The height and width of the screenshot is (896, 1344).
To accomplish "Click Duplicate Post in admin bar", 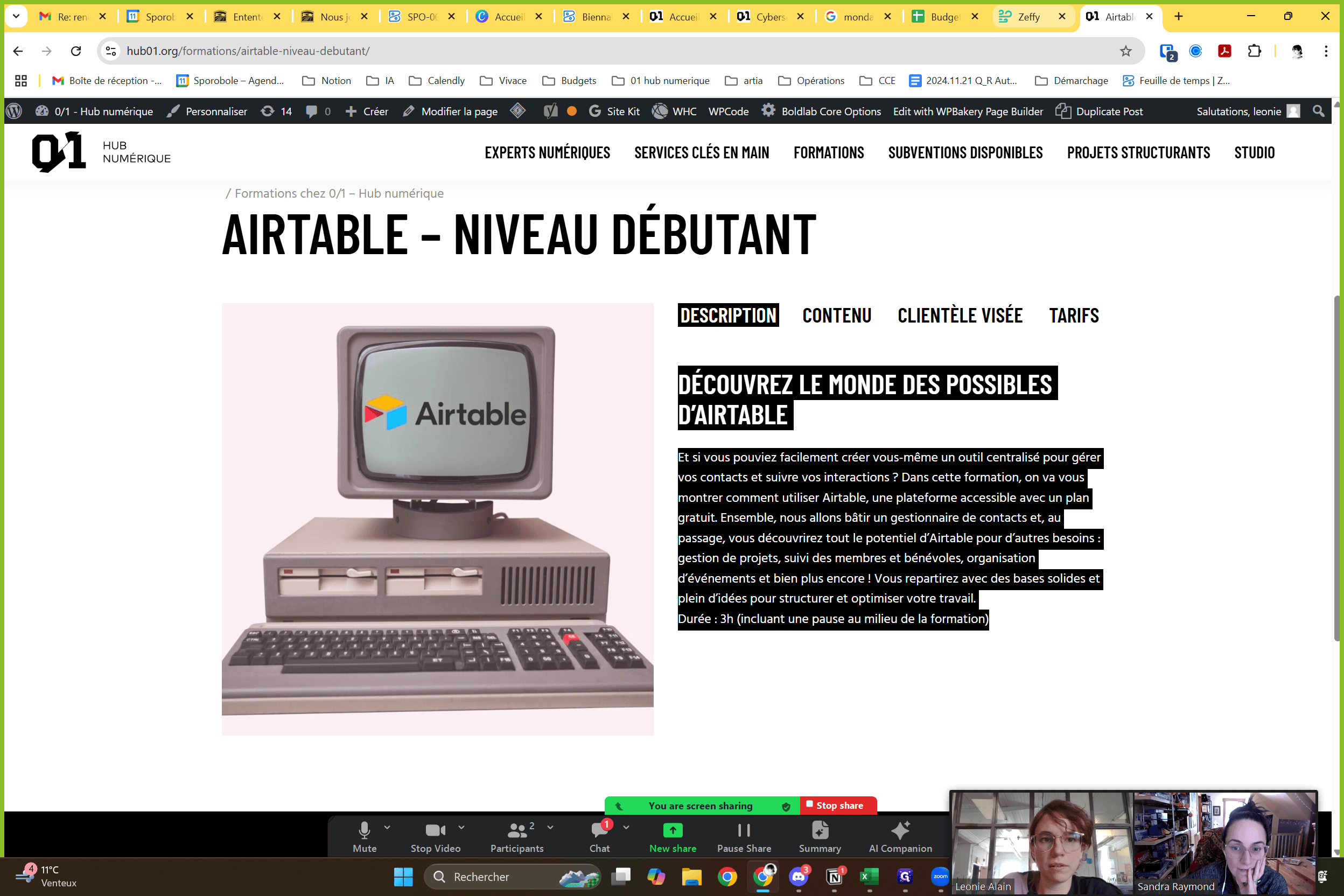I will [x=1099, y=111].
